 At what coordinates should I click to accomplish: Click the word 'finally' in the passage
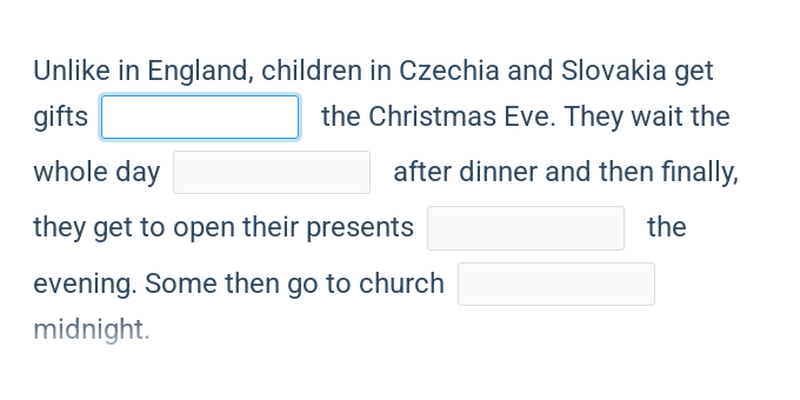tap(700, 172)
